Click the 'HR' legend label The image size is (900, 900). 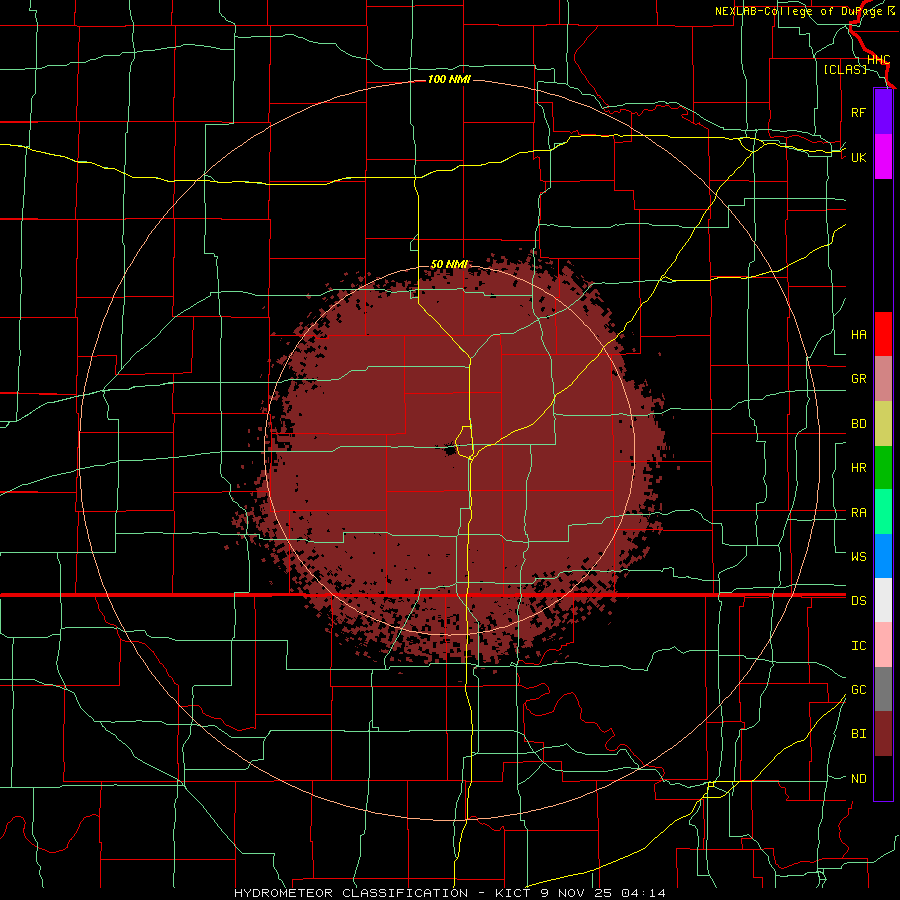858,468
